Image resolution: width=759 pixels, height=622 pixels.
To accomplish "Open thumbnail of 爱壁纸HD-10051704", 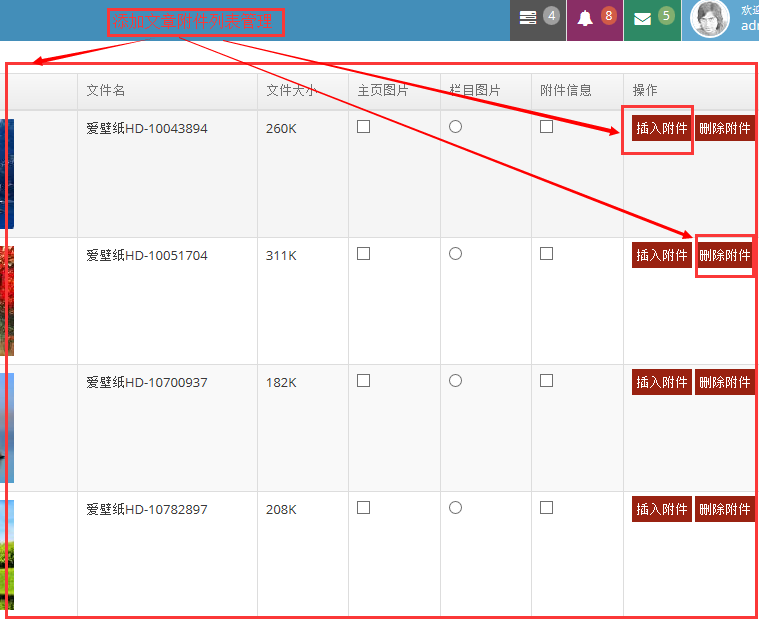I will (7, 301).
